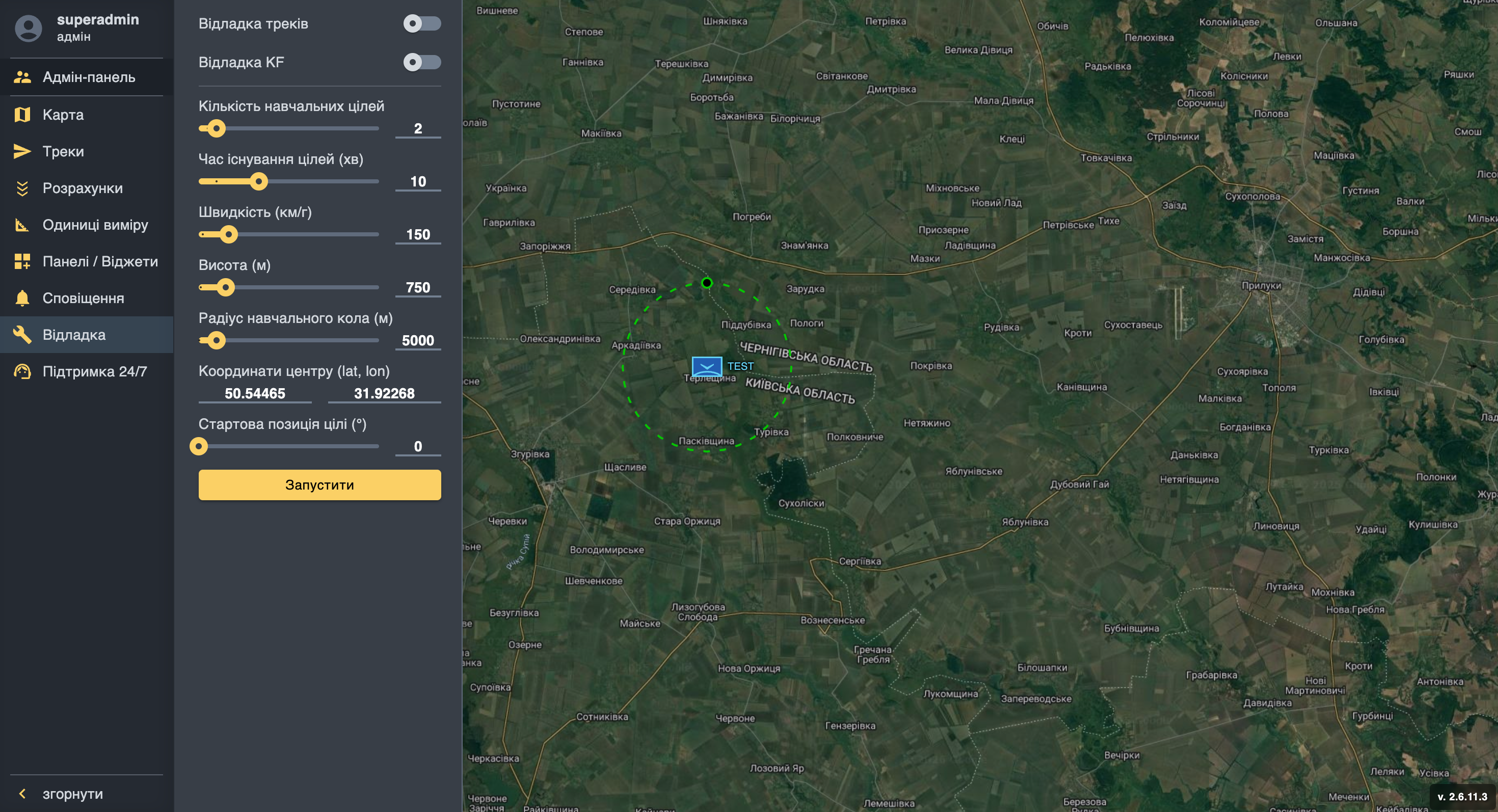The image size is (1498, 812).
Task: Click the Admin-panel people icon
Action: (22, 77)
